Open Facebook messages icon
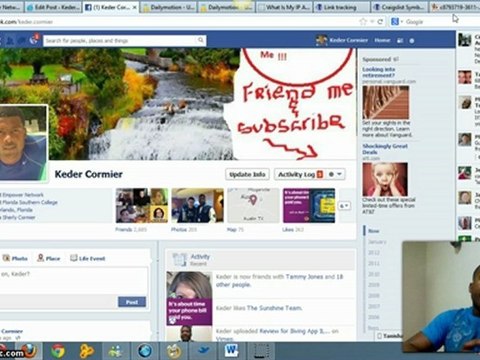 (22, 40)
